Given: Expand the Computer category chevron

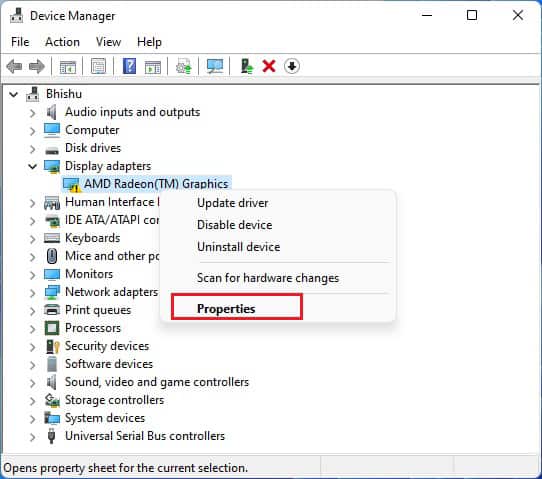Looking at the screenshot, I should 32,131.
